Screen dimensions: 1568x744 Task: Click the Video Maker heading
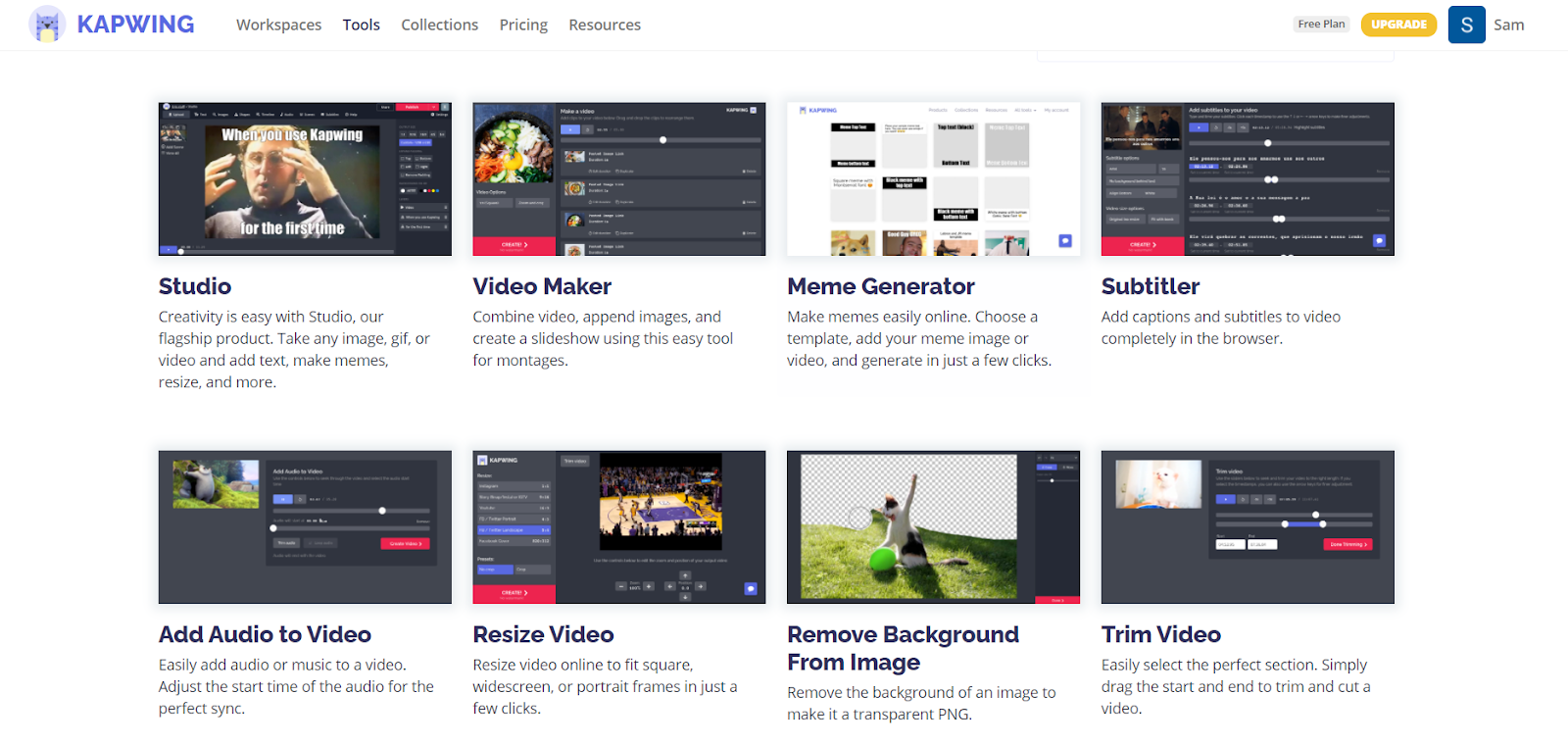[x=542, y=286]
